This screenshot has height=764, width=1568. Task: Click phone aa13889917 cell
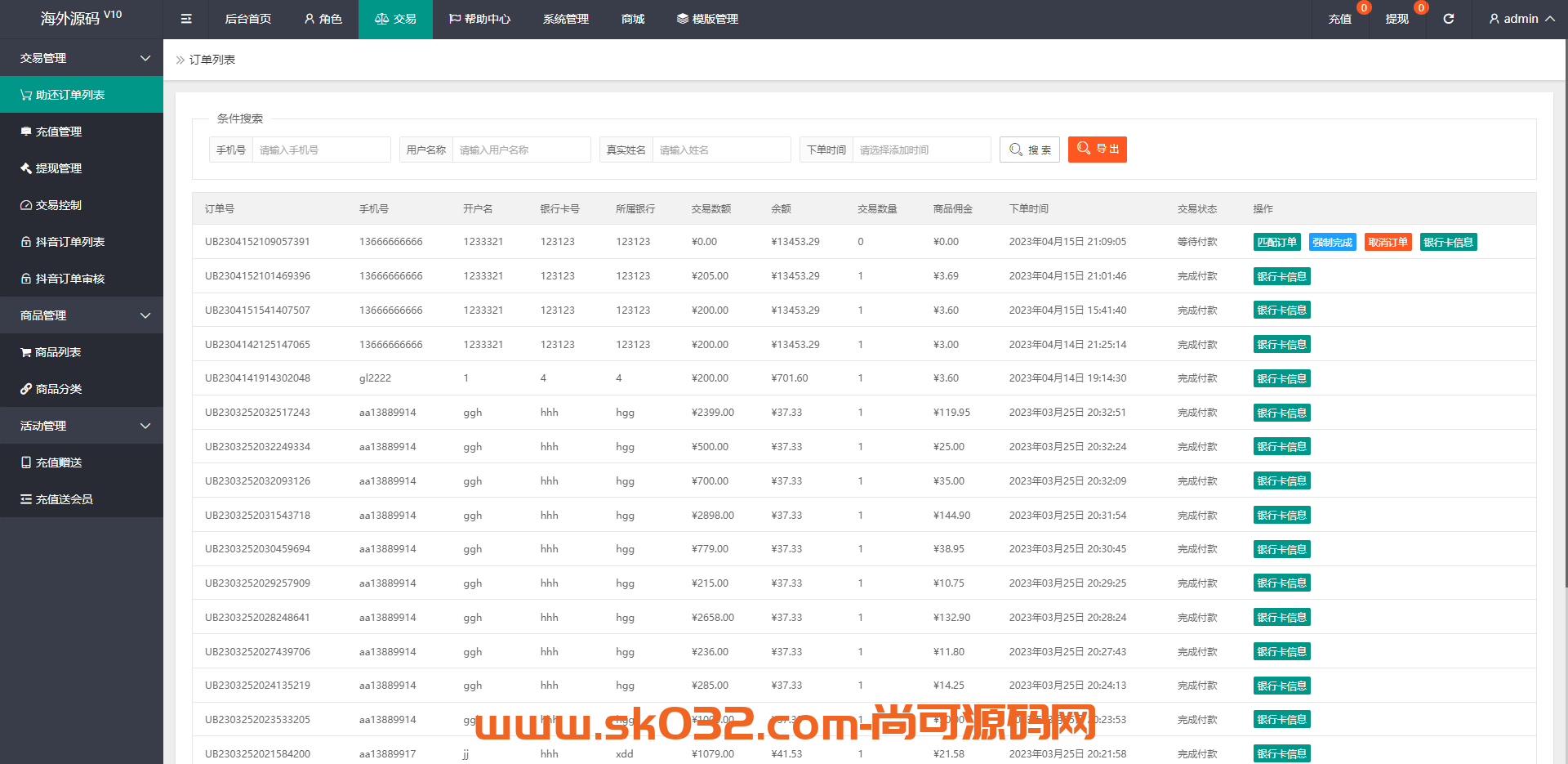(x=388, y=754)
